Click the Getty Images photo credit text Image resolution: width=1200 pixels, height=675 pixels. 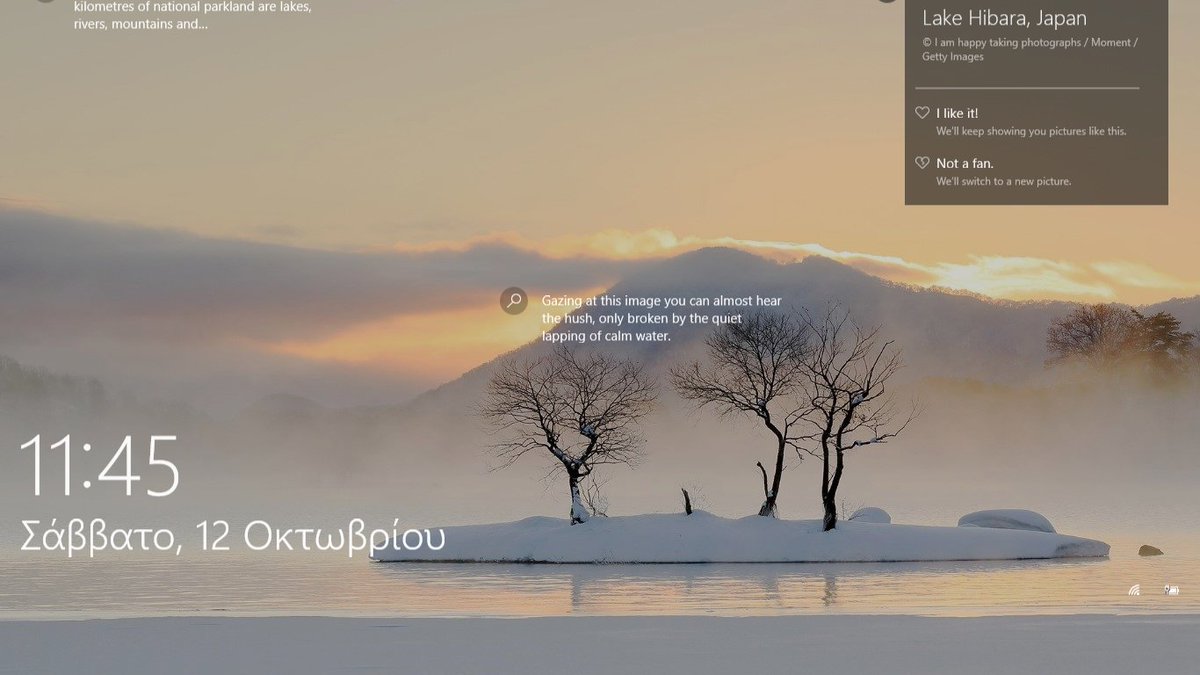pyautogui.click(x=1028, y=49)
